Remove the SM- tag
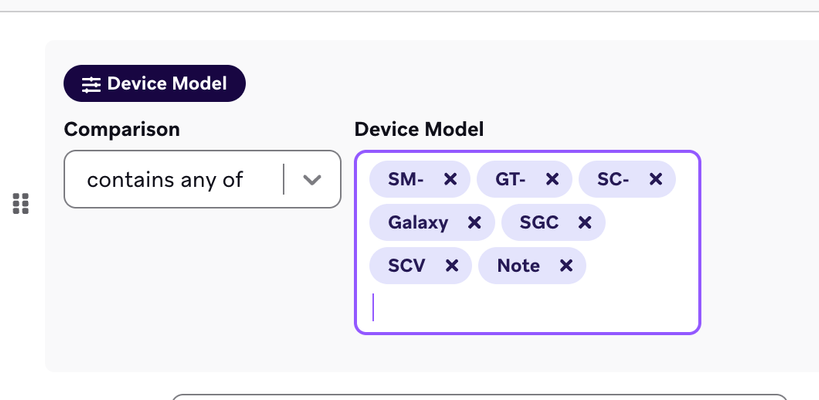 [450, 180]
